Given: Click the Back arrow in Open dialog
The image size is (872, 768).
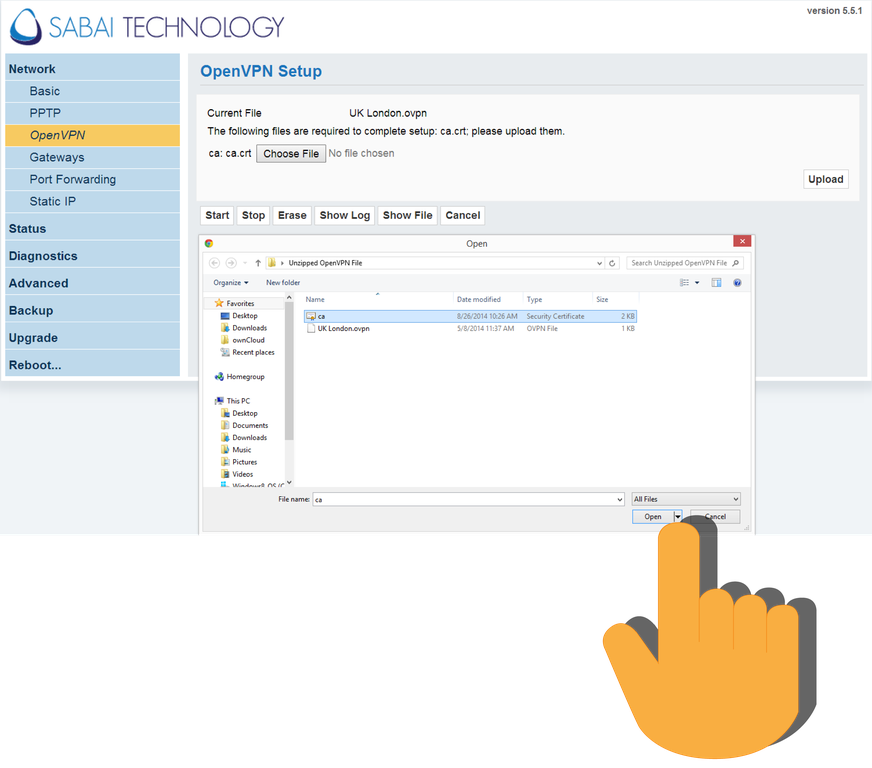Looking at the screenshot, I should point(214,263).
